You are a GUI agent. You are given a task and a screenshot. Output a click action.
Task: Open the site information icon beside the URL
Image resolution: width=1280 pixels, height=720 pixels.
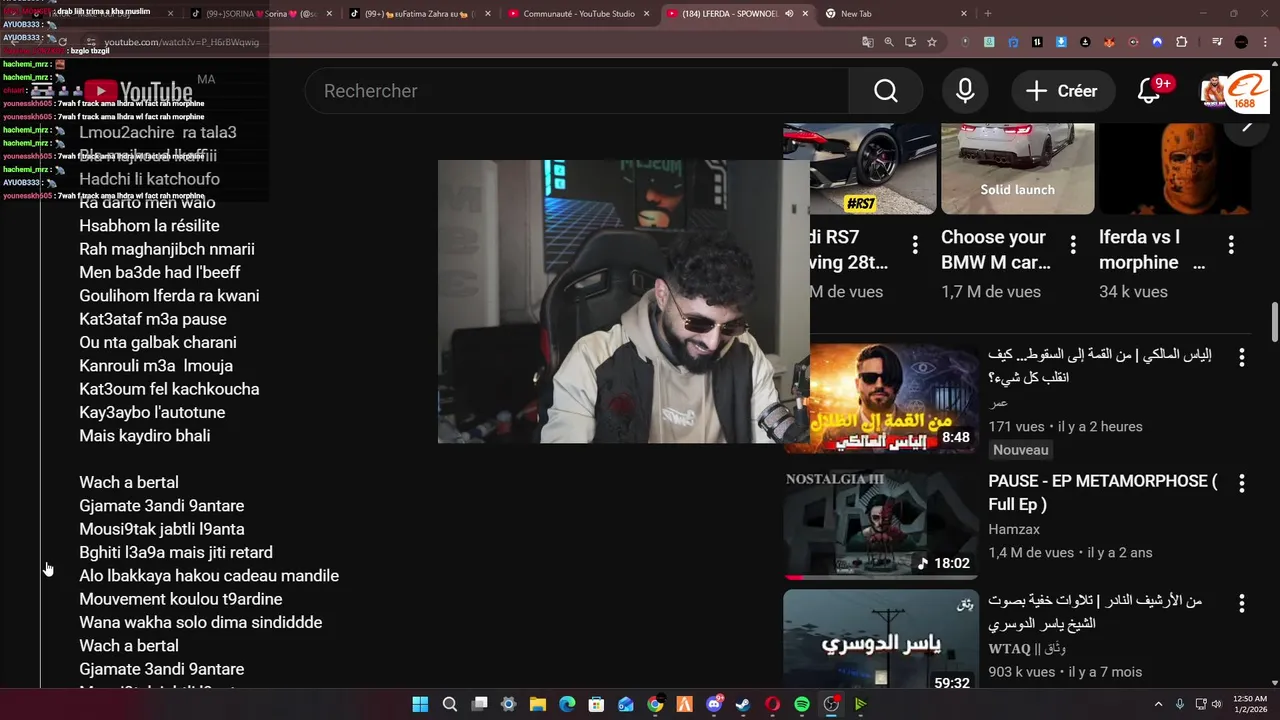[91, 42]
